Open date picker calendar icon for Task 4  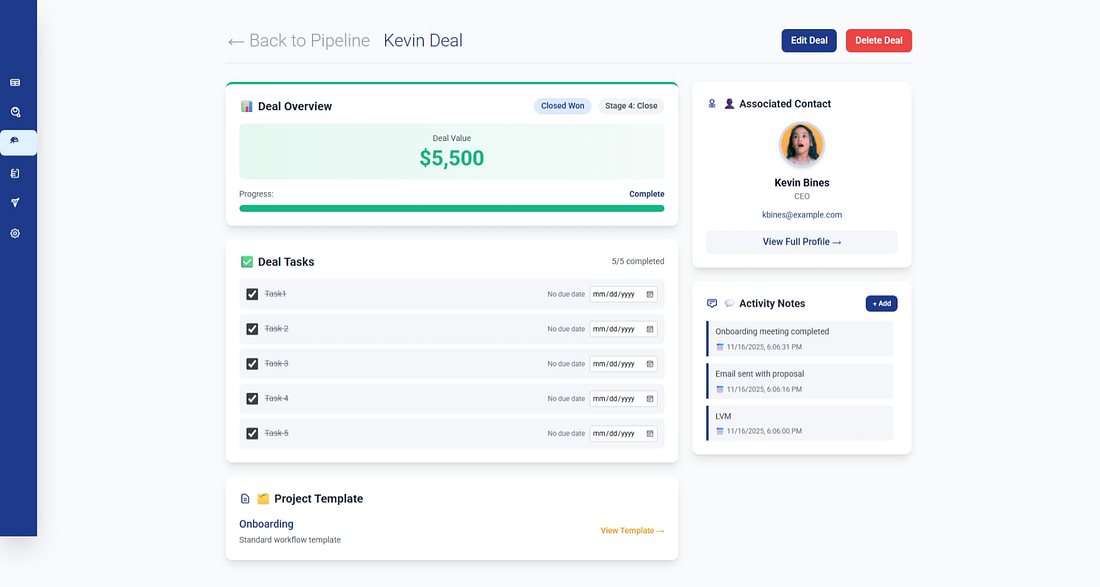(x=650, y=398)
